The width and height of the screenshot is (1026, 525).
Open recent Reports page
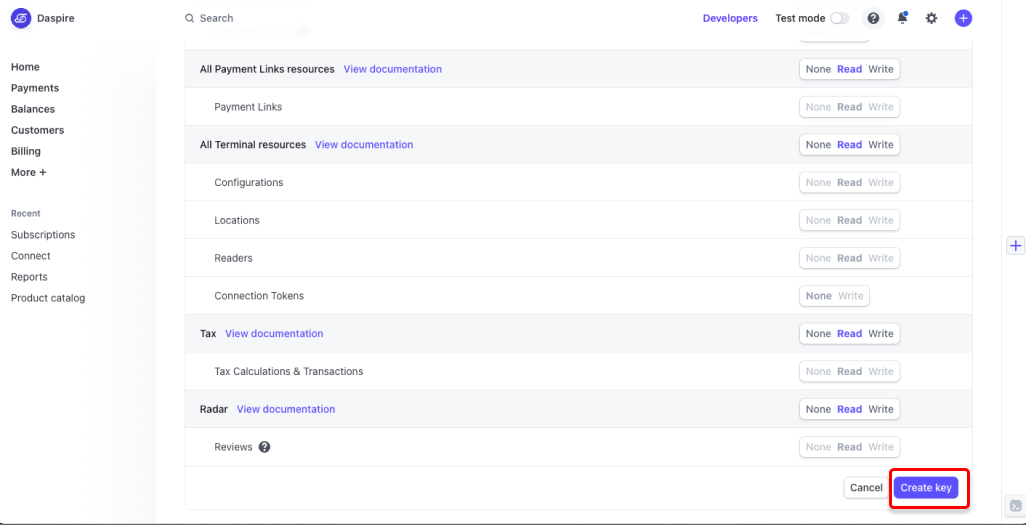(29, 277)
